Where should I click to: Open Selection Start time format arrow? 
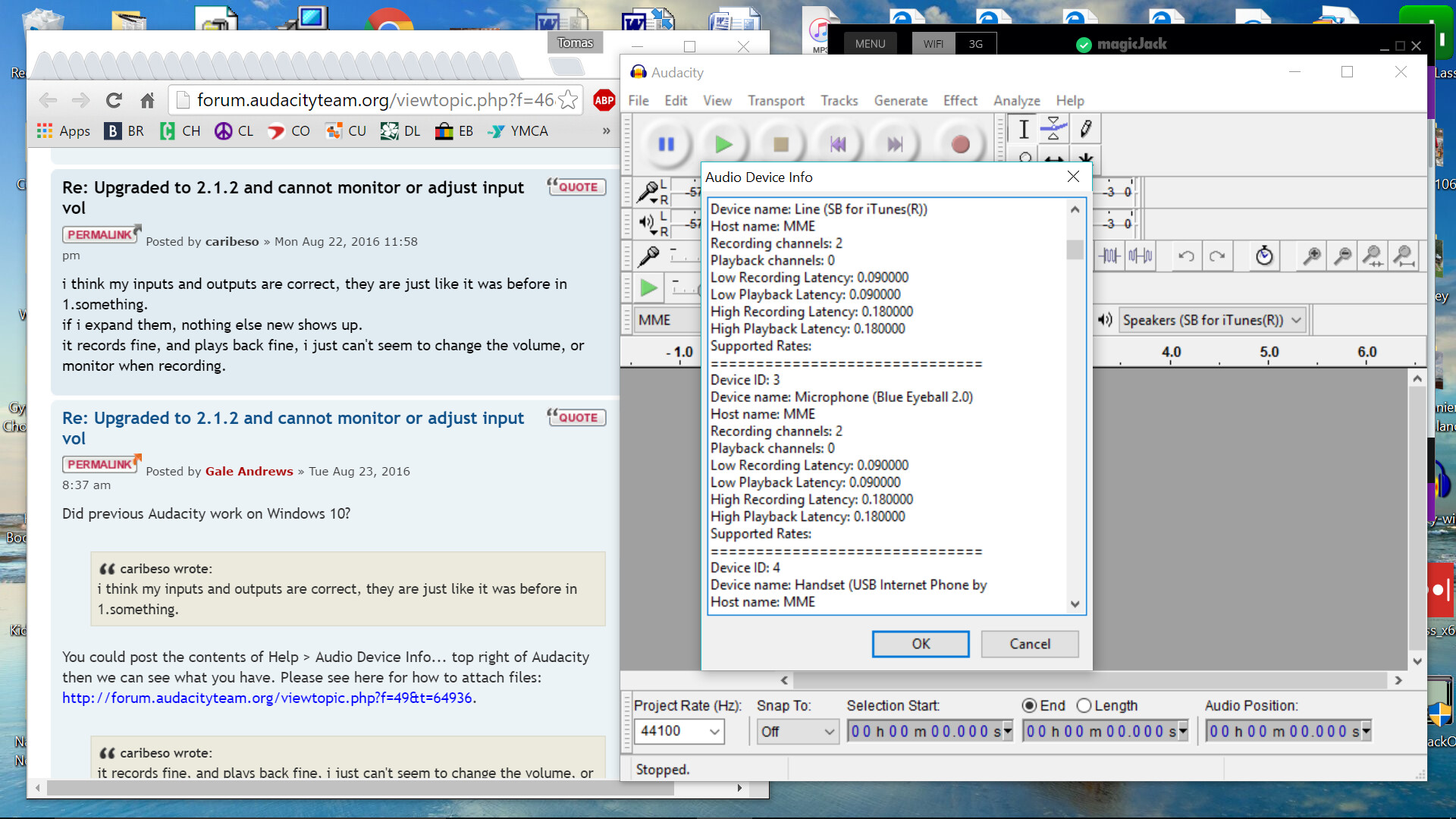[1008, 732]
